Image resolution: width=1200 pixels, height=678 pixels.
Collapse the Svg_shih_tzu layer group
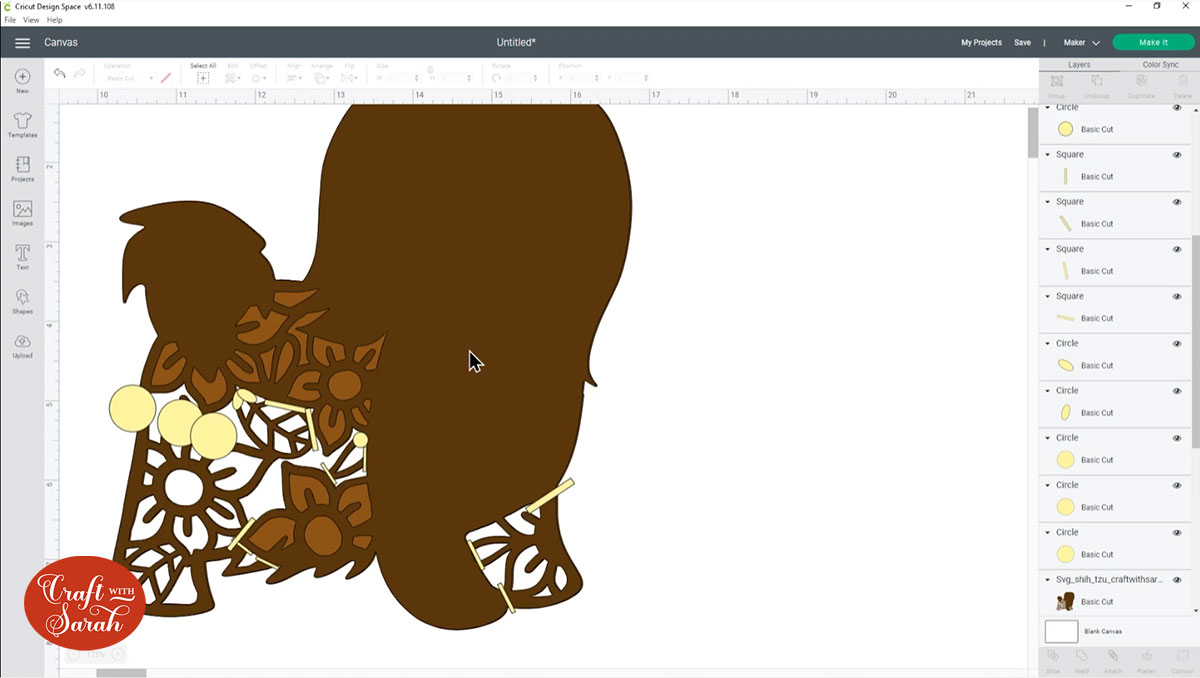click(1047, 579)
